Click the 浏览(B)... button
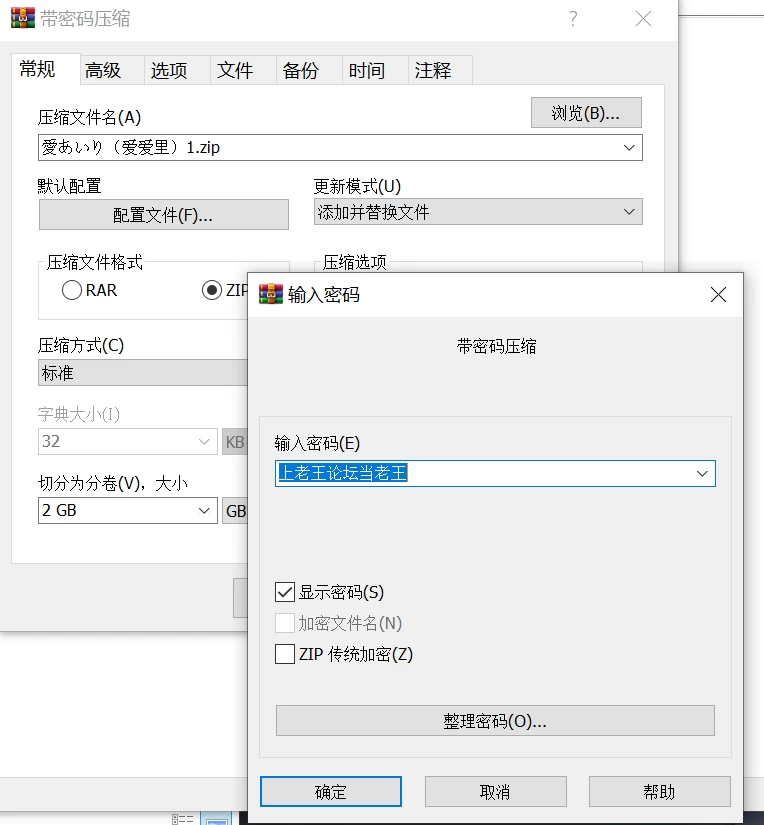The image size is (764, 825). (586, 113)
